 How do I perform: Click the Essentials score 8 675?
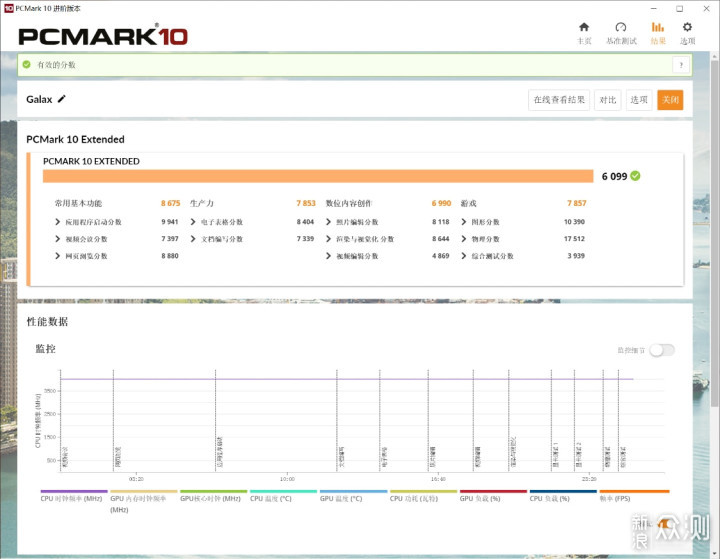coord(170,203)
